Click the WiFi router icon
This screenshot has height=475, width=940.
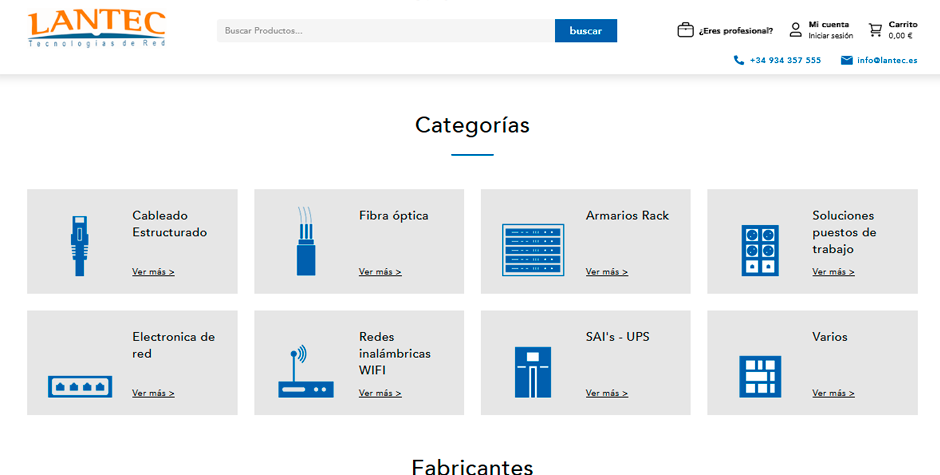point(306,371)
